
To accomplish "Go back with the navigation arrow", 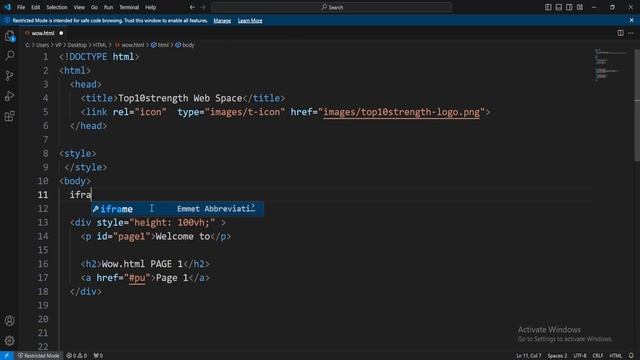I will [192, 7].
